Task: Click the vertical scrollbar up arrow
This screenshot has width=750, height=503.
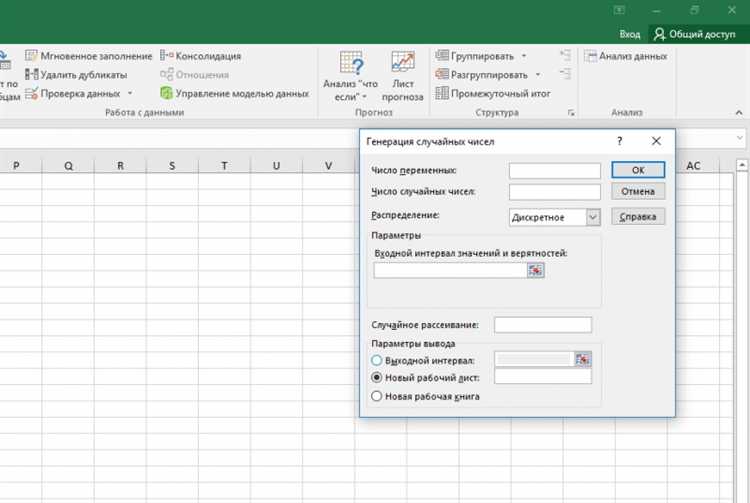Action: (742, 165)
